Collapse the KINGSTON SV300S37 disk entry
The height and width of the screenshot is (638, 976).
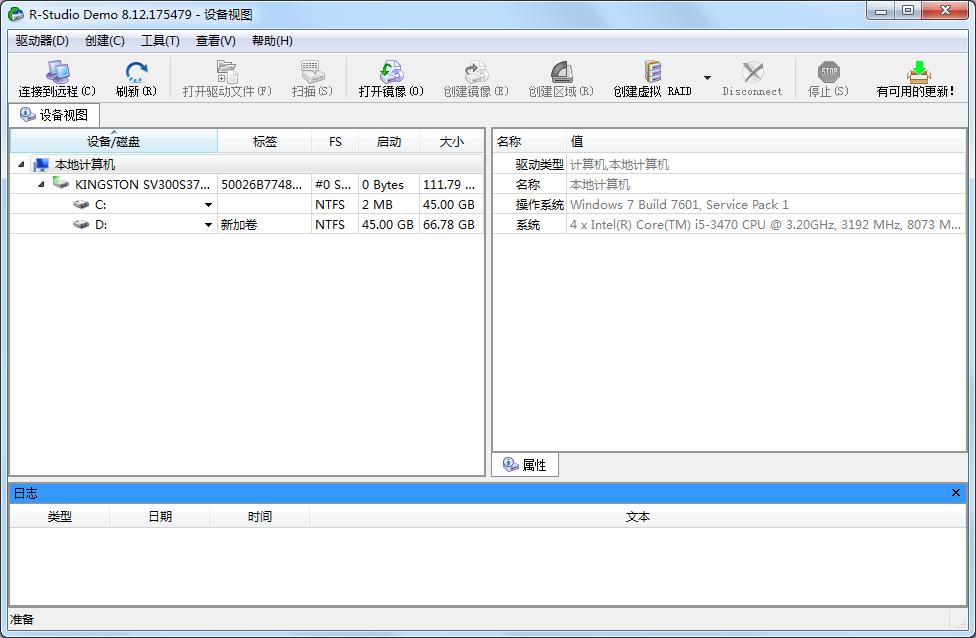pyautogui.click(x=40, y=184)
